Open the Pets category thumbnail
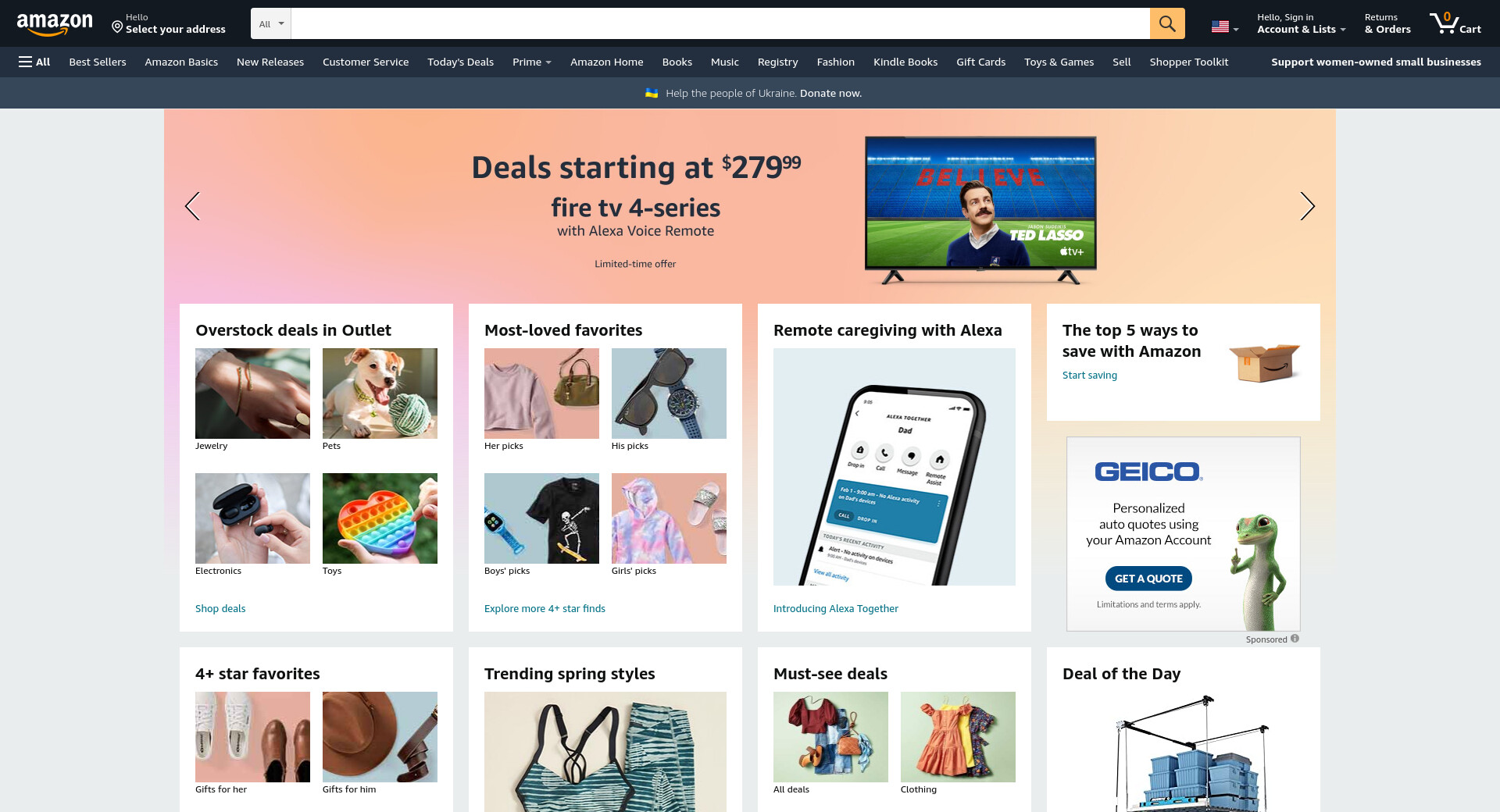The height and width of the screenshot is (812, 1500). [x=380, y=394]
